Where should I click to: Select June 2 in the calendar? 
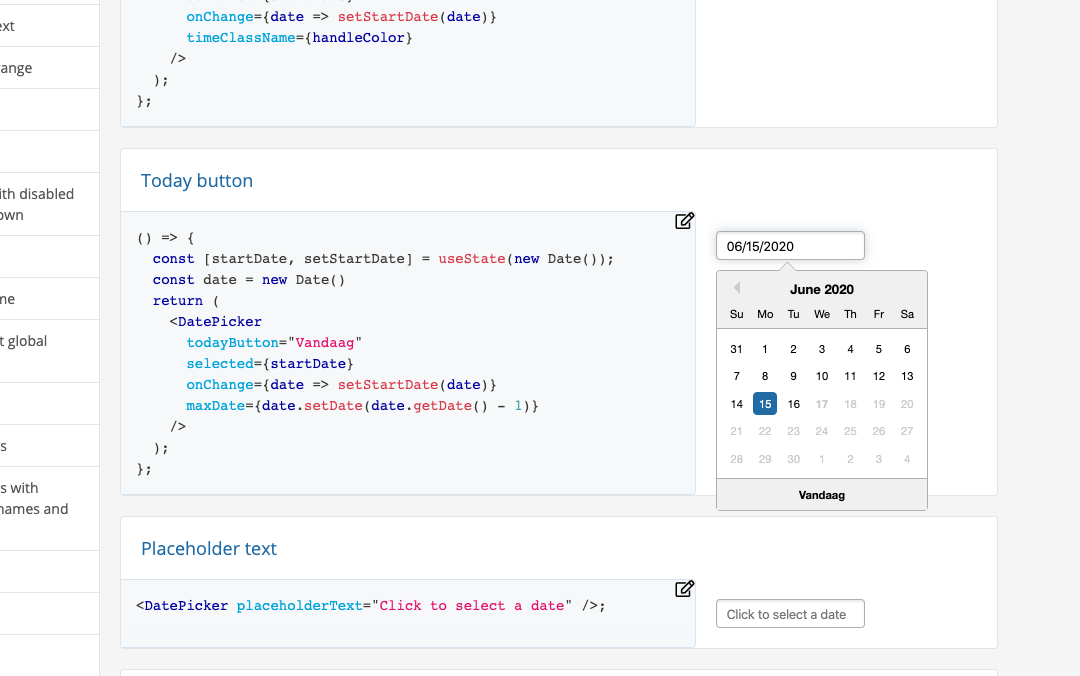[793, 349]
